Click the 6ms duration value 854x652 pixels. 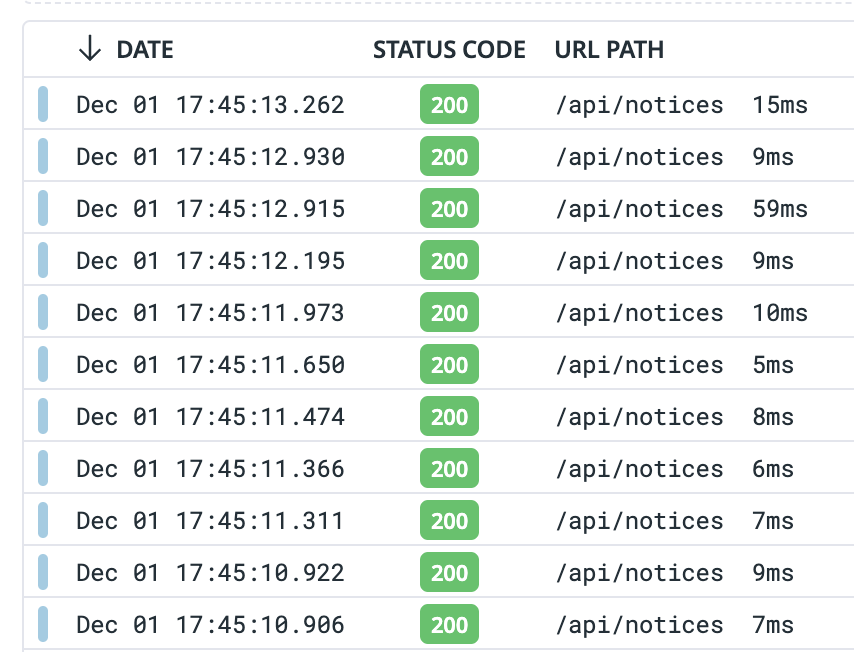[x=773, y=468]
